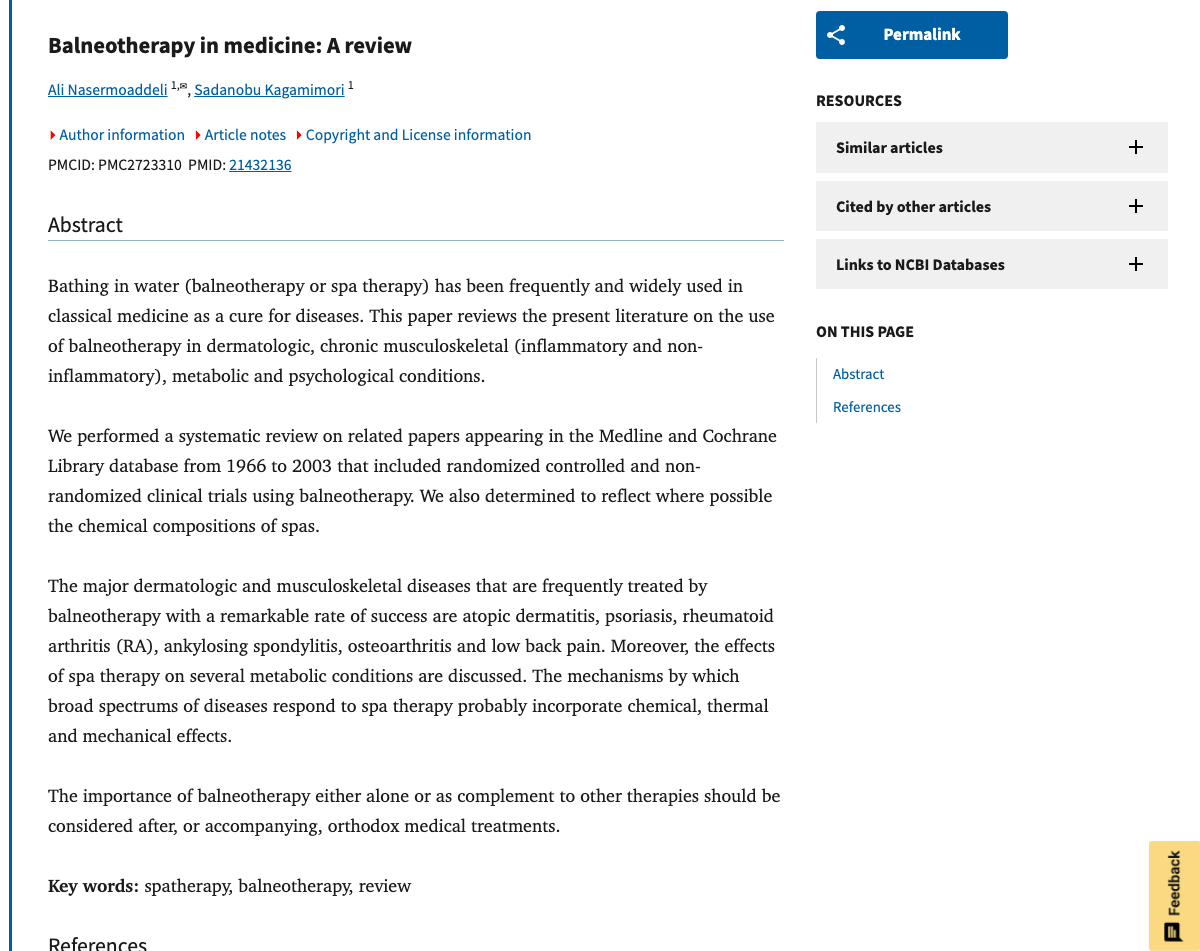Click the envelope icon beside Ali Nasermoaddeli
The width and height of the screenshot is (1200, 951).
181,84
